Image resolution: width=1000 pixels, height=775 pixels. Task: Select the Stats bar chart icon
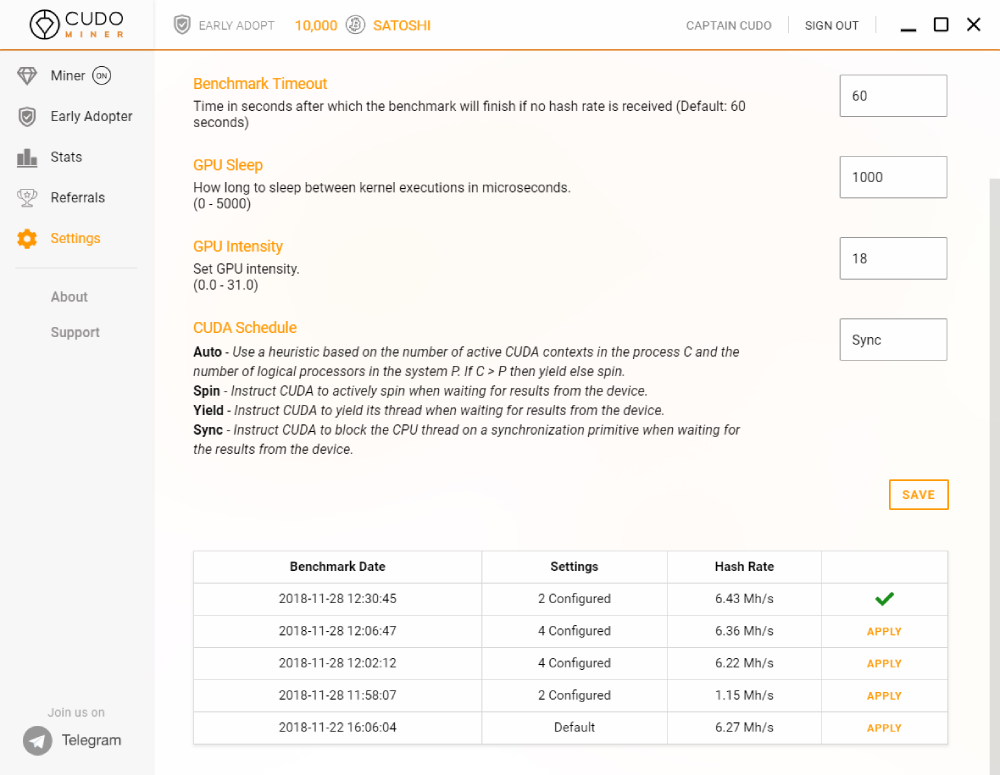(x=27, y=157)
